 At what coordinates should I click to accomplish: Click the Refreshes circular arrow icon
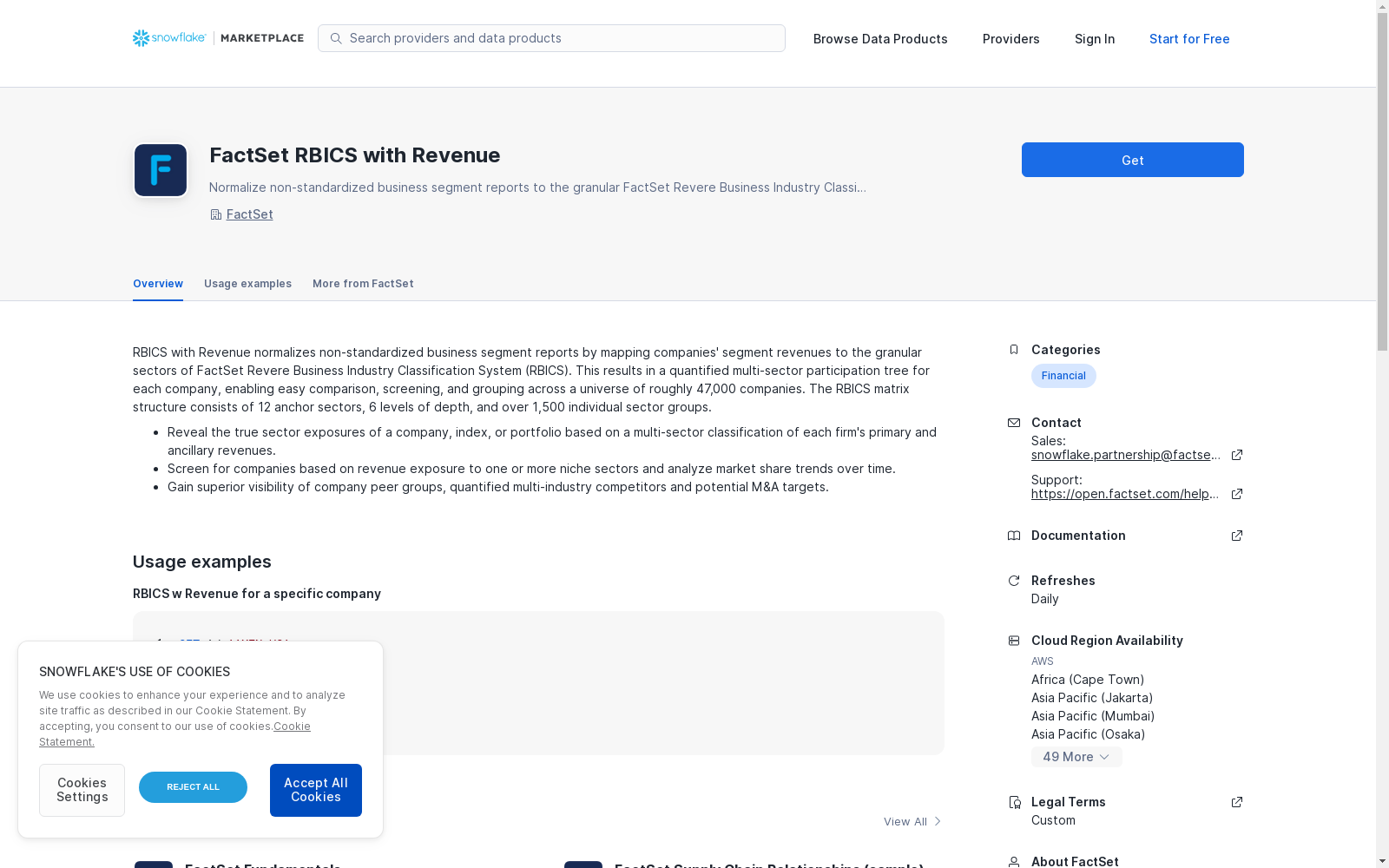coord(1014,581)
